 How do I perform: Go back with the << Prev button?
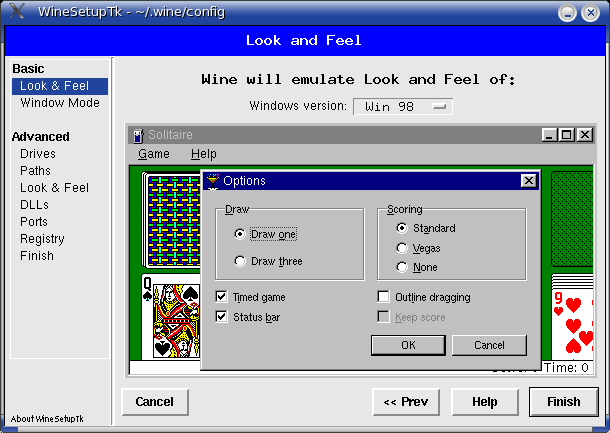pyautogui.click(x=406, y=402)
